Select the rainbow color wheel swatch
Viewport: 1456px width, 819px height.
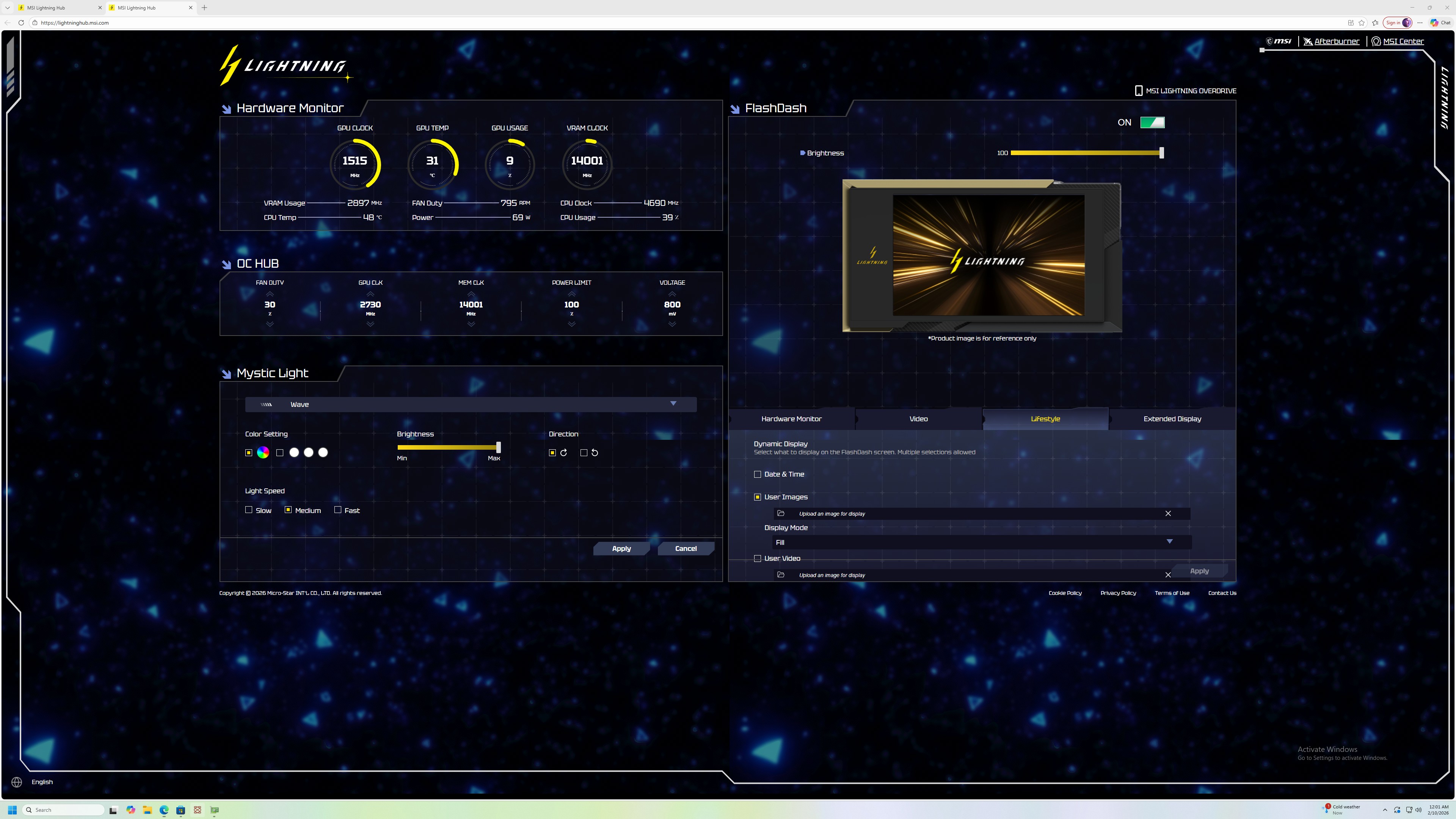click(263, 452)
